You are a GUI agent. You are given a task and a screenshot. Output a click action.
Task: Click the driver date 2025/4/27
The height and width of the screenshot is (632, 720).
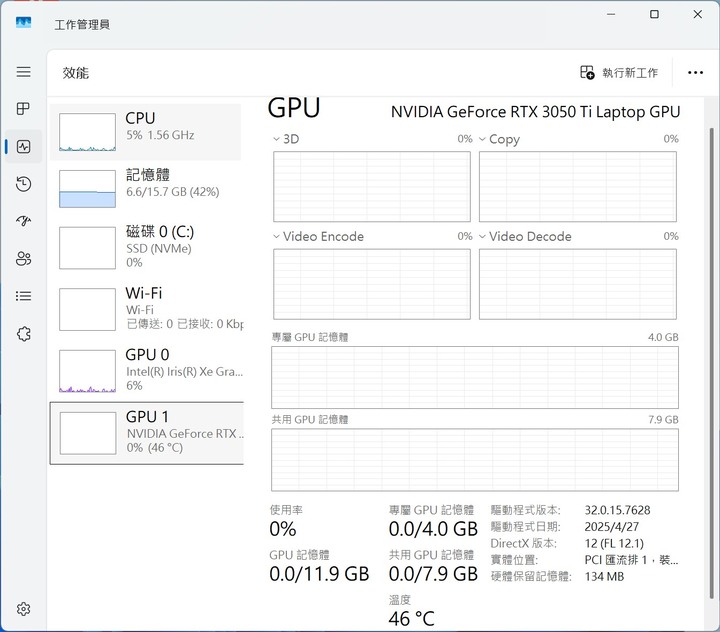(611, 527)
